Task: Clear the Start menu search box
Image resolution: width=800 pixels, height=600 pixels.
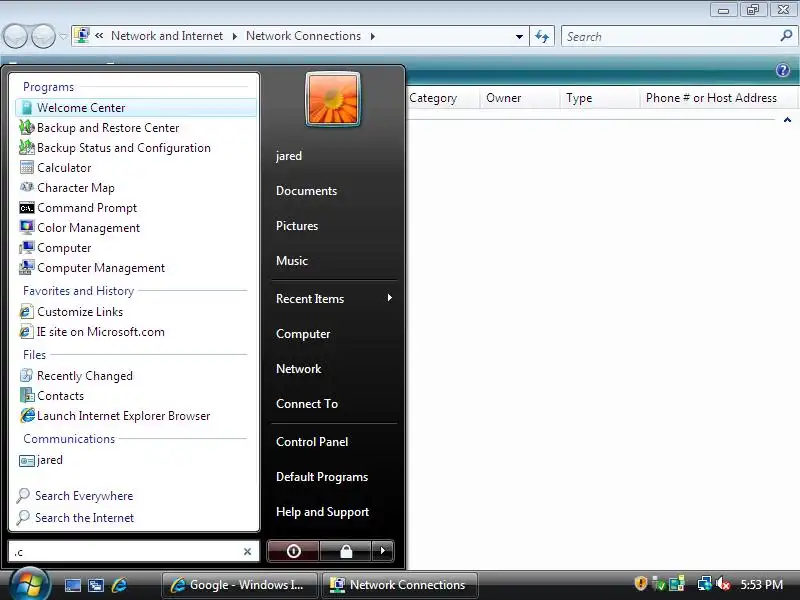Action: pyautogui.click(x=247, y=552)
